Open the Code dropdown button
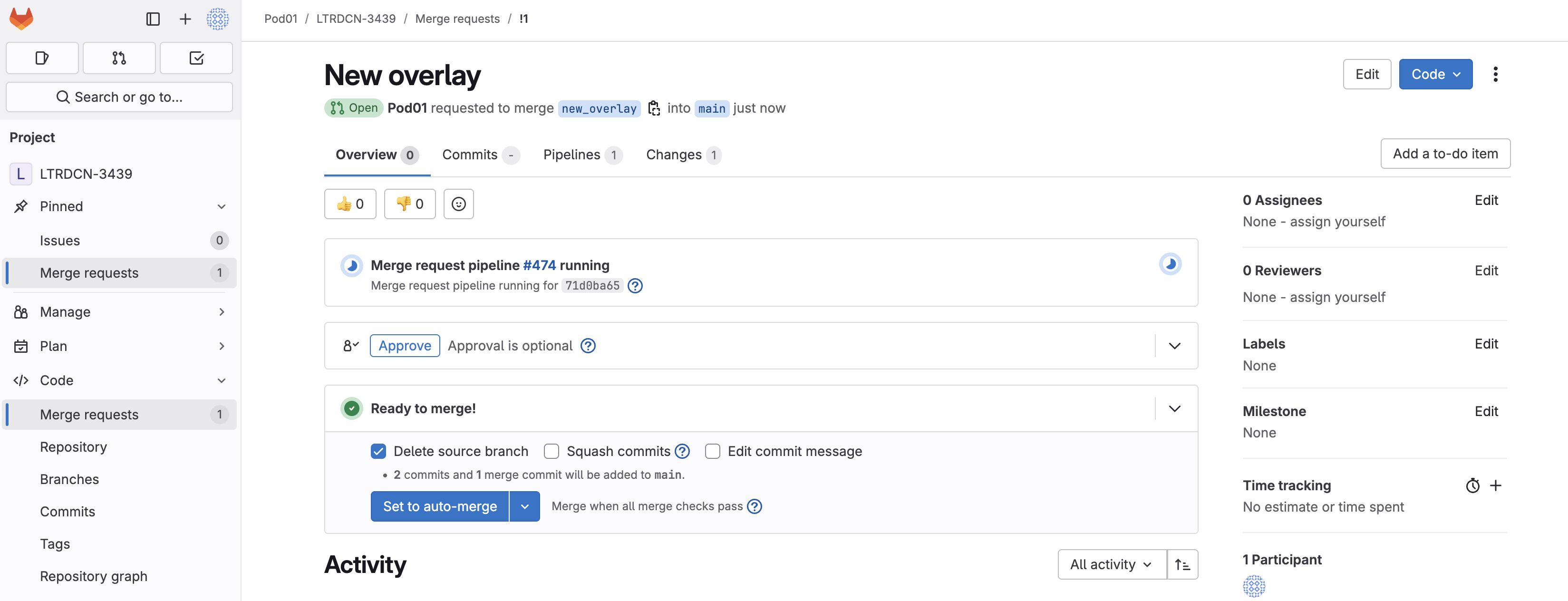The height and width of the screenshot is (601, 1568). (x=1435, y=74)
